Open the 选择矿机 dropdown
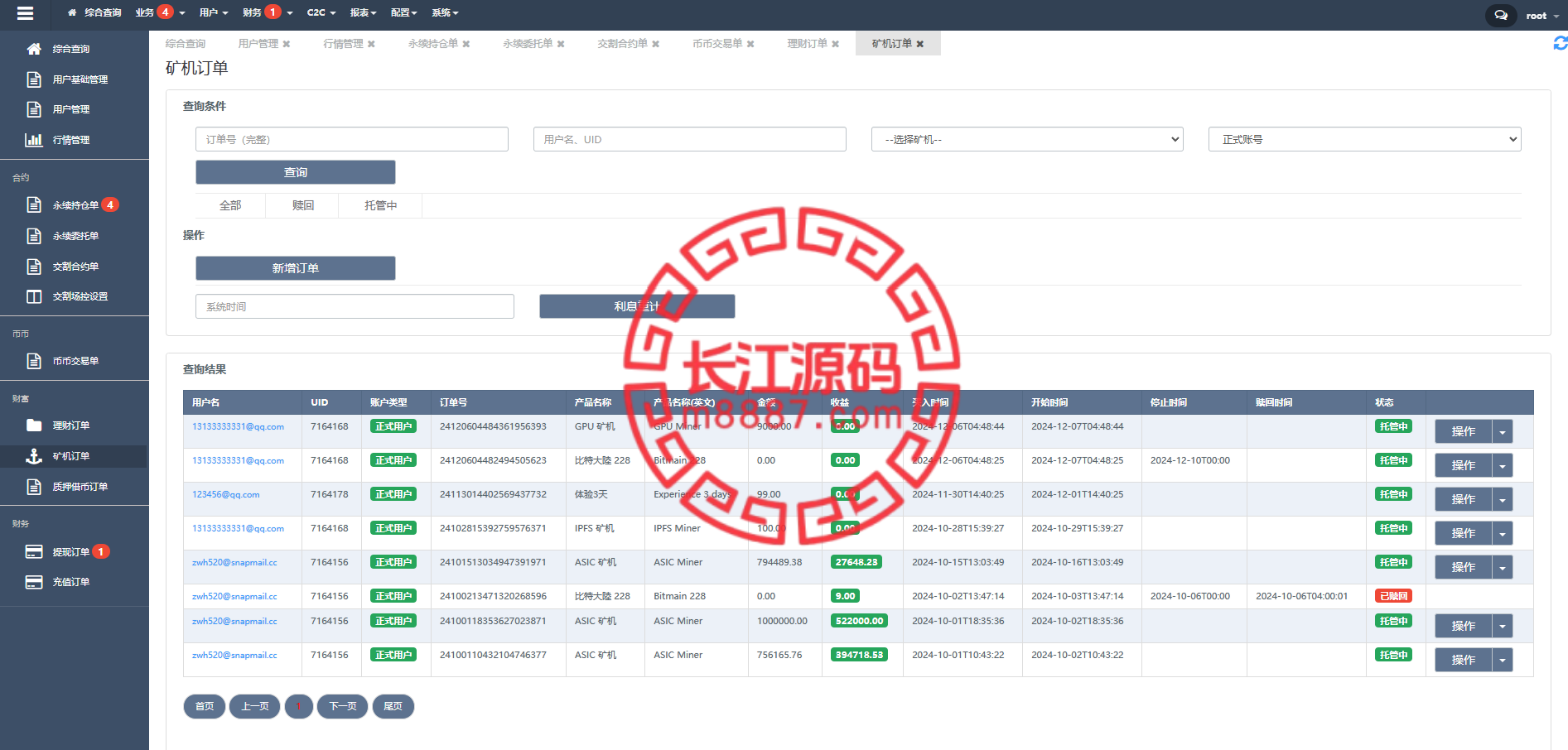This screenshot has width=1568, height=750. pos(1027,139)
